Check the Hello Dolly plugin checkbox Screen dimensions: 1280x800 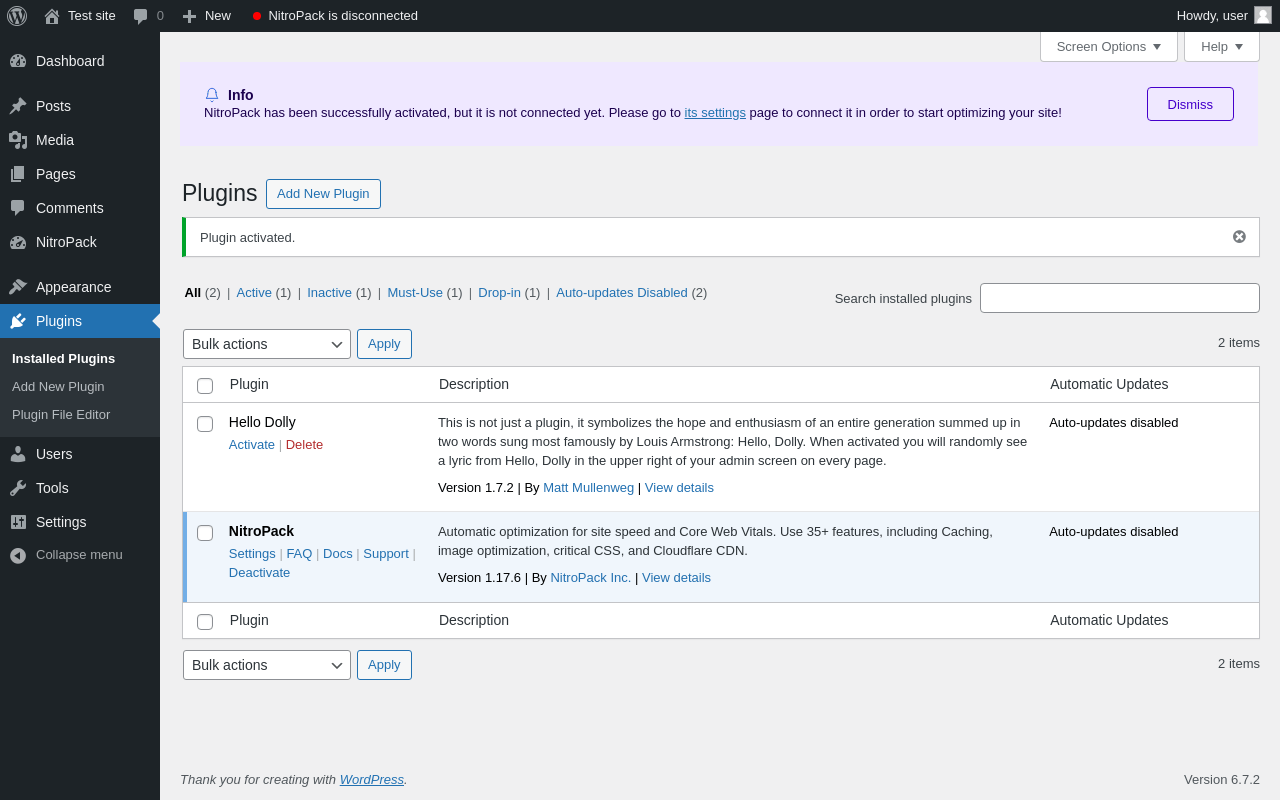(x=205, y=424)
